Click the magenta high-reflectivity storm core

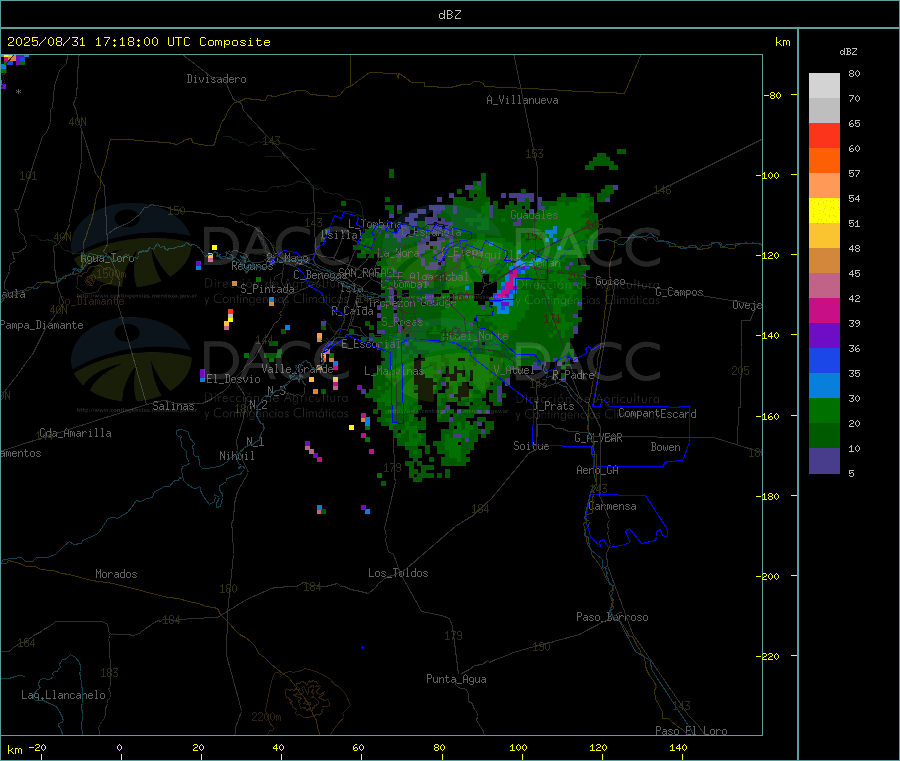tap(507, 285)
